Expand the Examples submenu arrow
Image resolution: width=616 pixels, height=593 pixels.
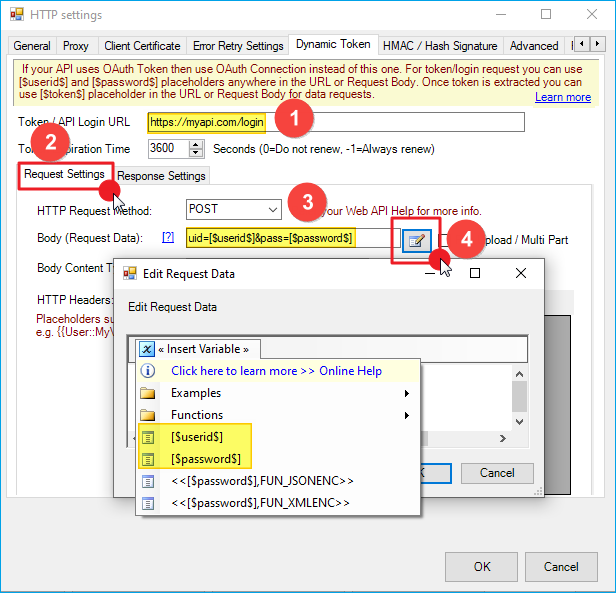pyautogui.click(x=407, y=393)
